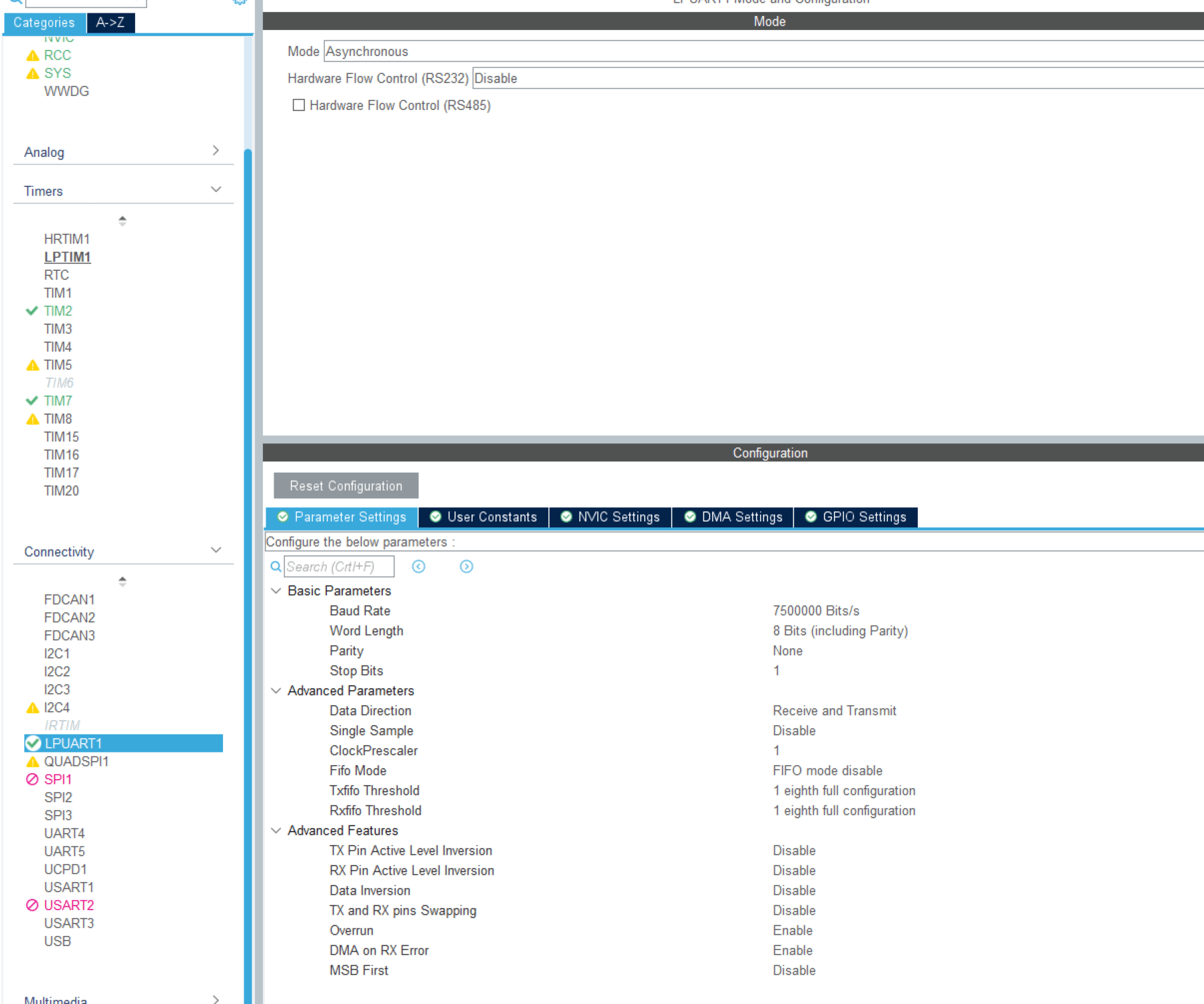Click the prohibited icon next to USART2
This screenshot has height=1004, width=1204.
[32, 905]
